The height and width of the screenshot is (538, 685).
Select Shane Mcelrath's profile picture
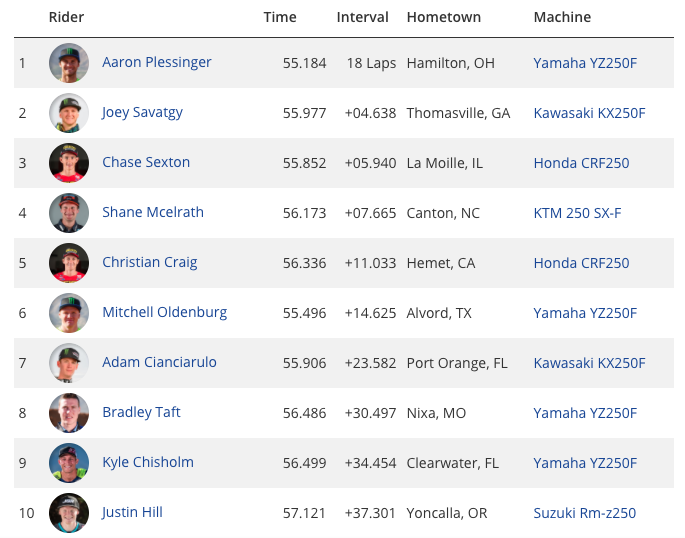[x=69, y=213]
